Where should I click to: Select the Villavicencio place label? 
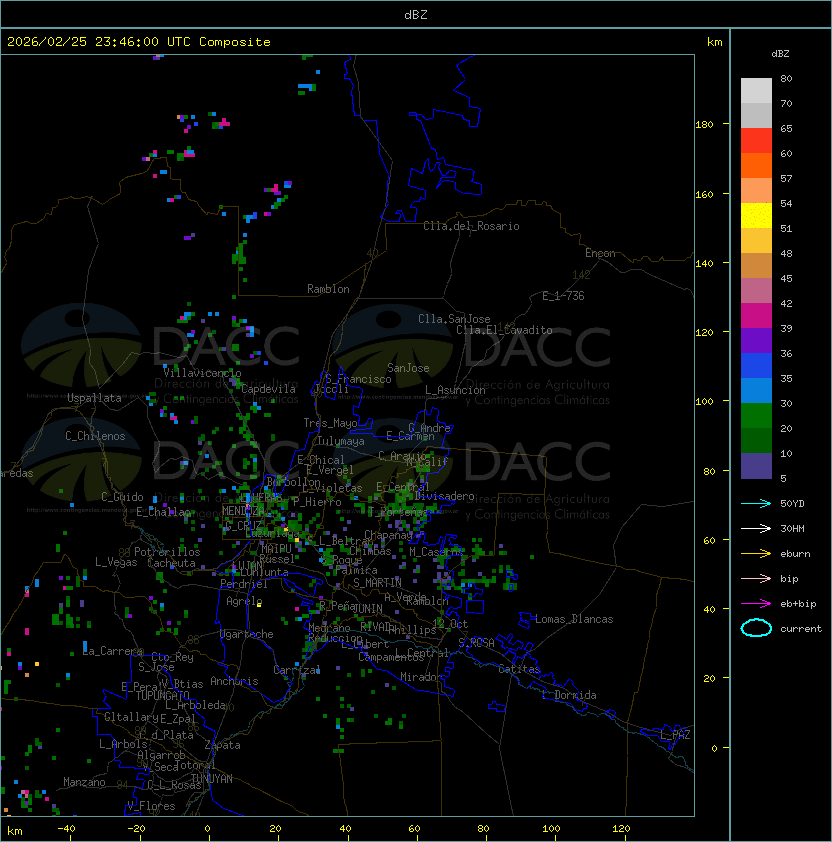[x=202, y=373]
